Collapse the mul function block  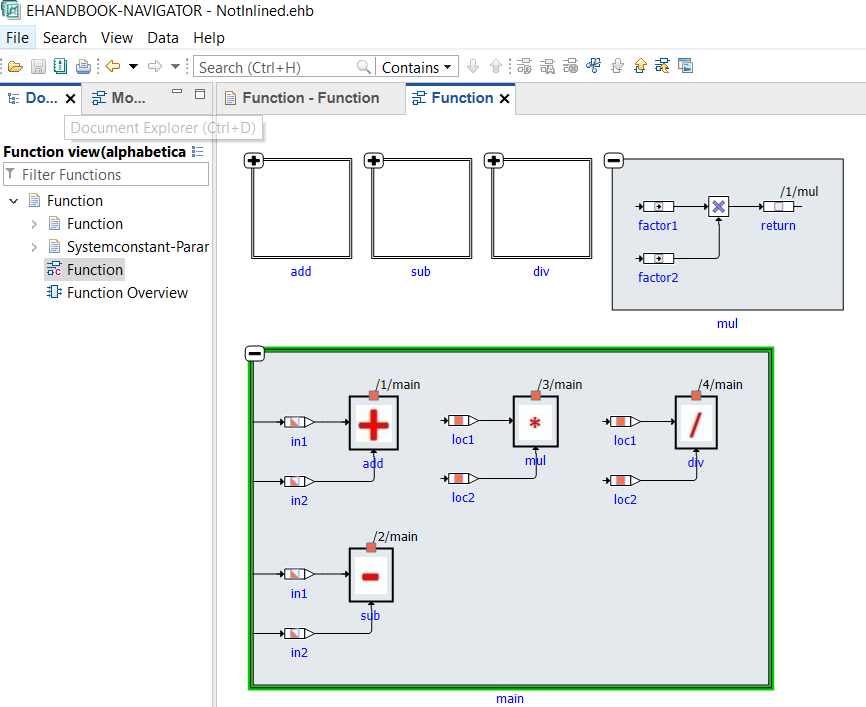(614, 161)
